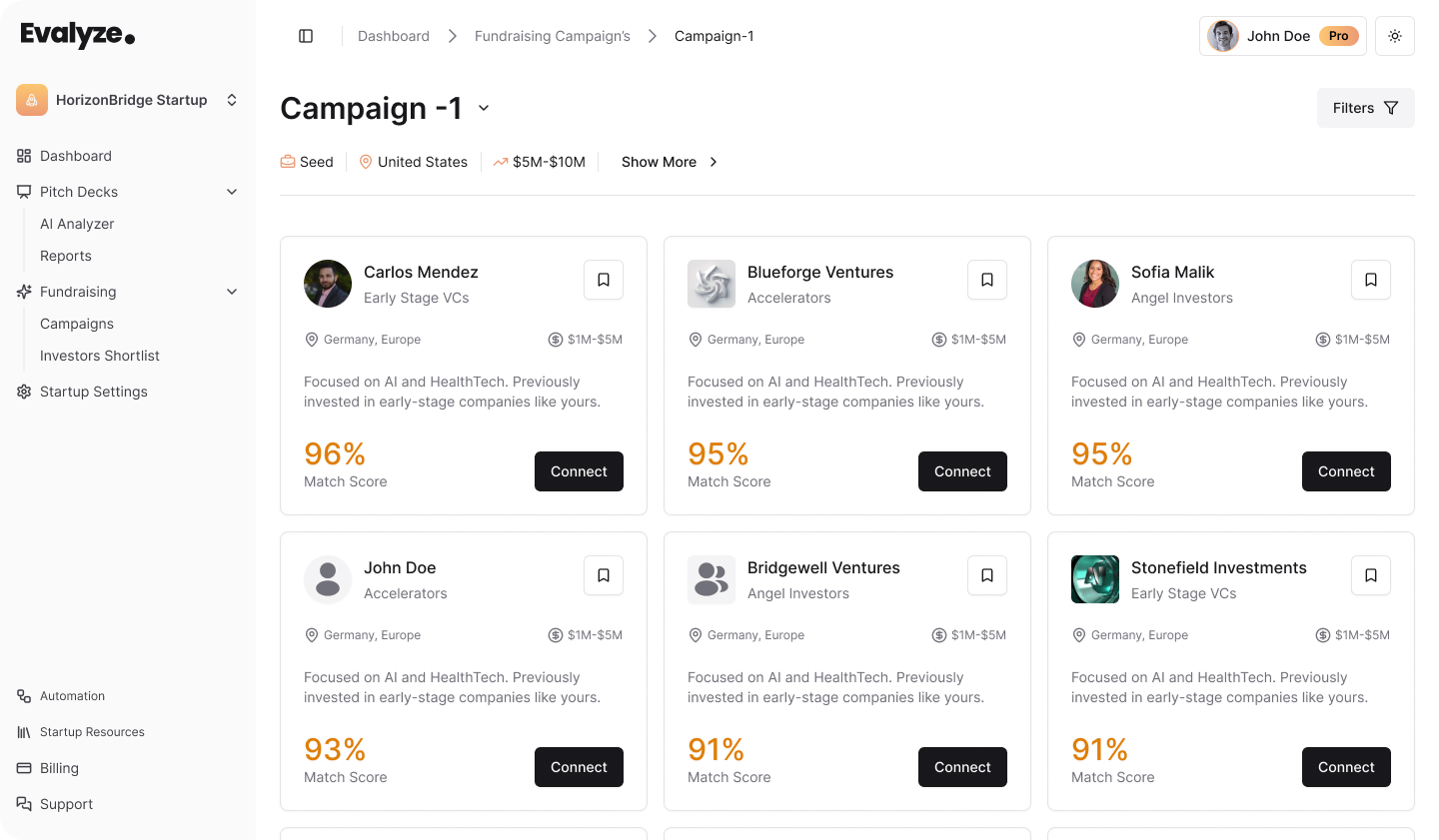Open Billing card item
This screenshot has height=840, width=1439.
click(x=59, y=768)
